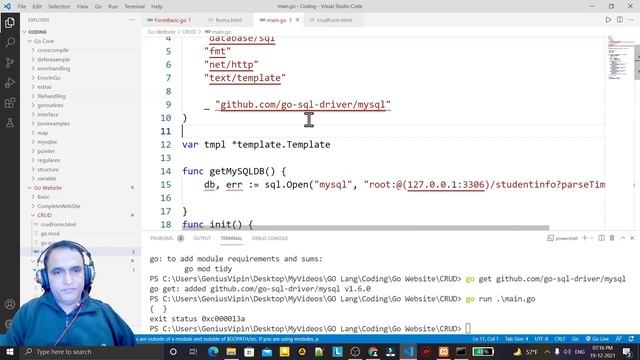Viewport: 640px width, 360px height.
Task: Show hidden tray icons chevron
Action: 547,351
